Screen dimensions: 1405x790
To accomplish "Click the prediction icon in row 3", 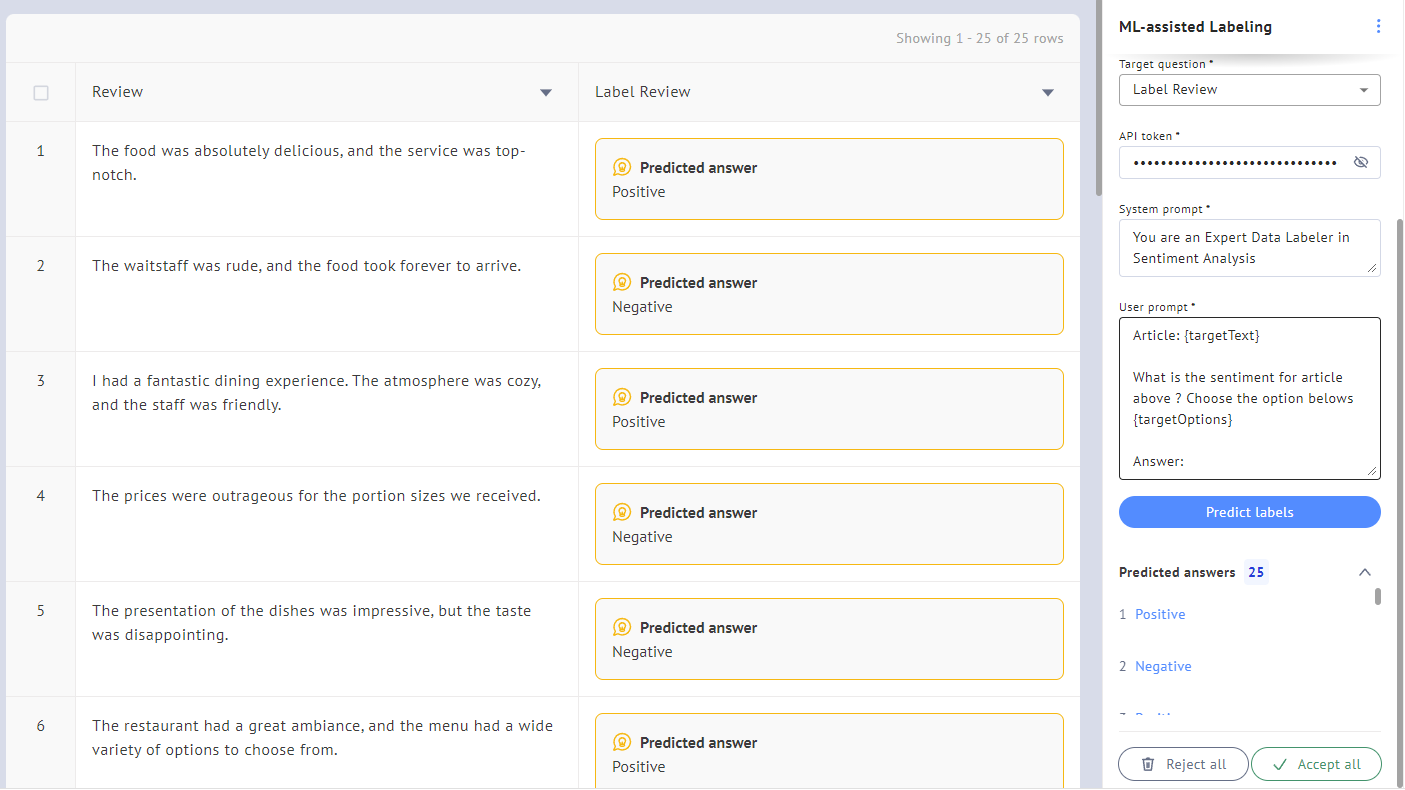I will pos(622,398).
